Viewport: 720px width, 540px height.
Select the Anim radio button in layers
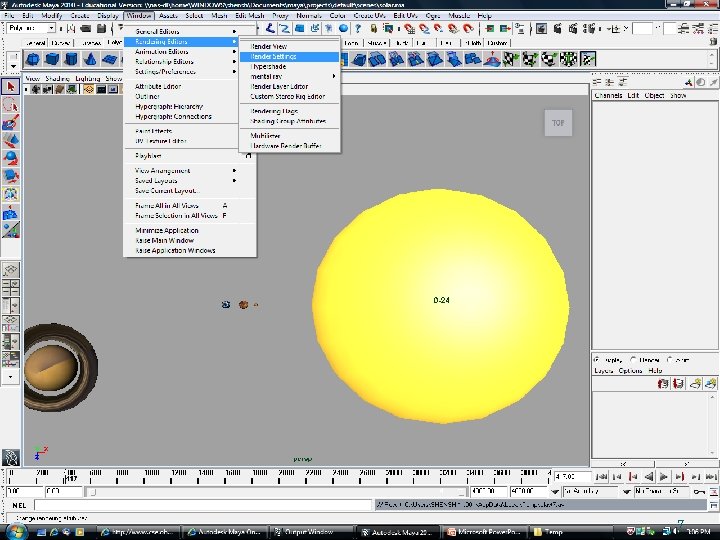point(672,359)
